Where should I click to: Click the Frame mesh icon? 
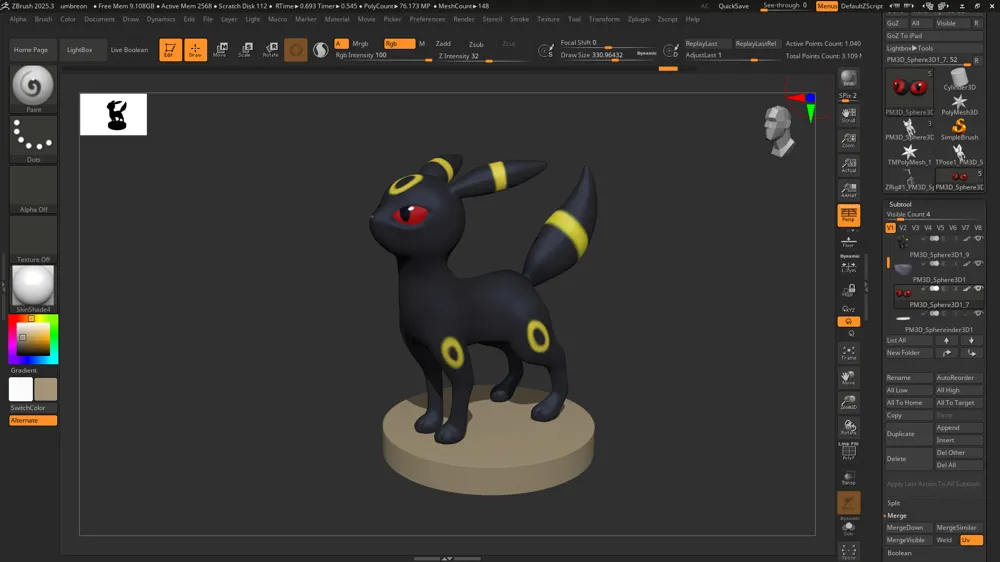coord(848,353)
